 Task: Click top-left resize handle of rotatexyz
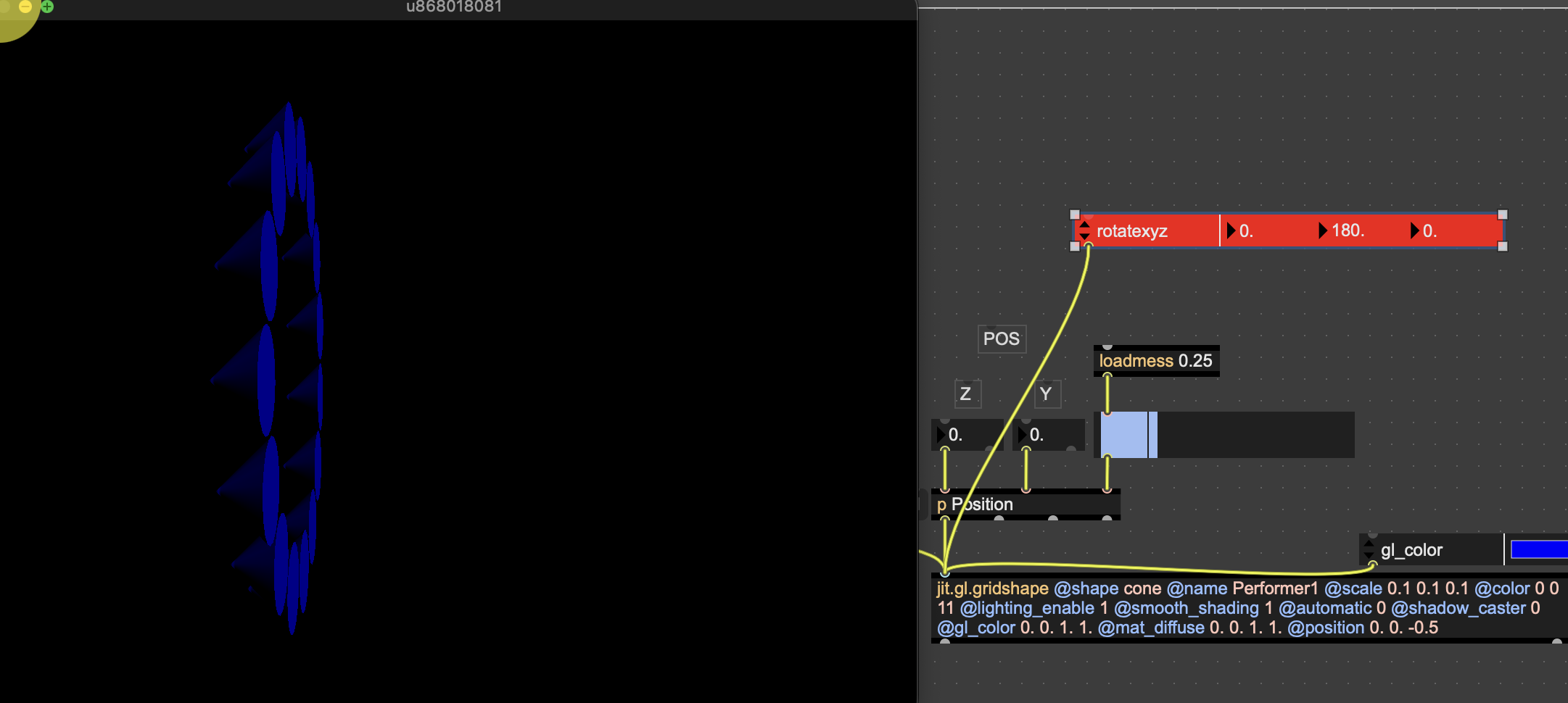[x=1075, y=215]
